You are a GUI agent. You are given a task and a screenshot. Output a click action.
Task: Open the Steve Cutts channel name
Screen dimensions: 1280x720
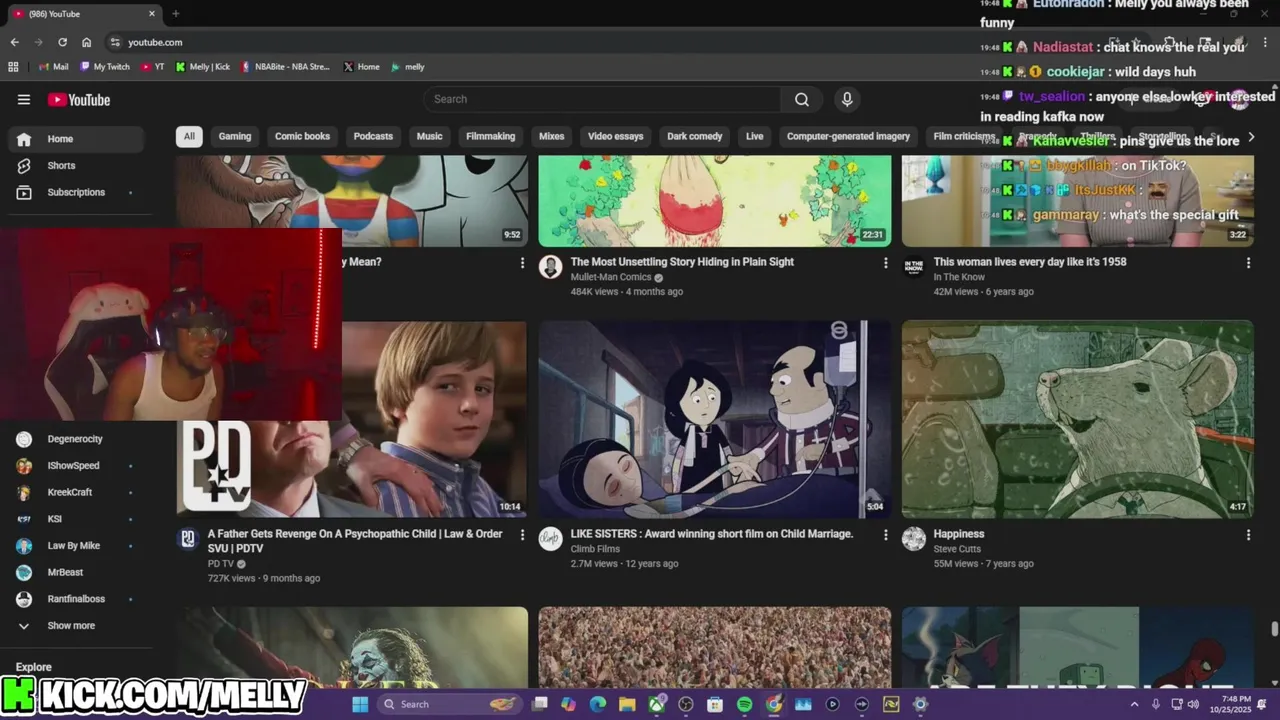957,549
